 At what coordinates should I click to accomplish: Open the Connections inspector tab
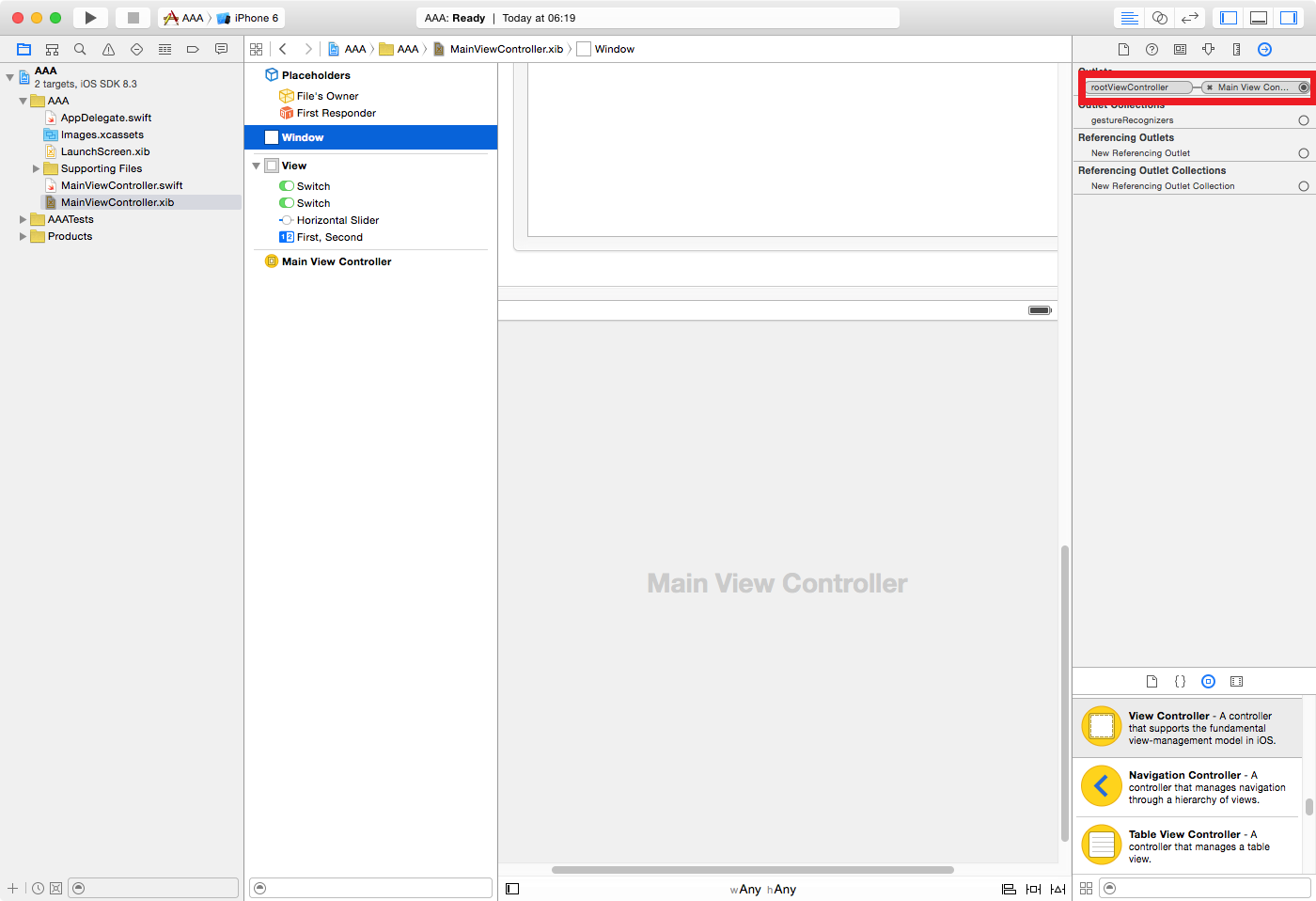pos(1264,49)
